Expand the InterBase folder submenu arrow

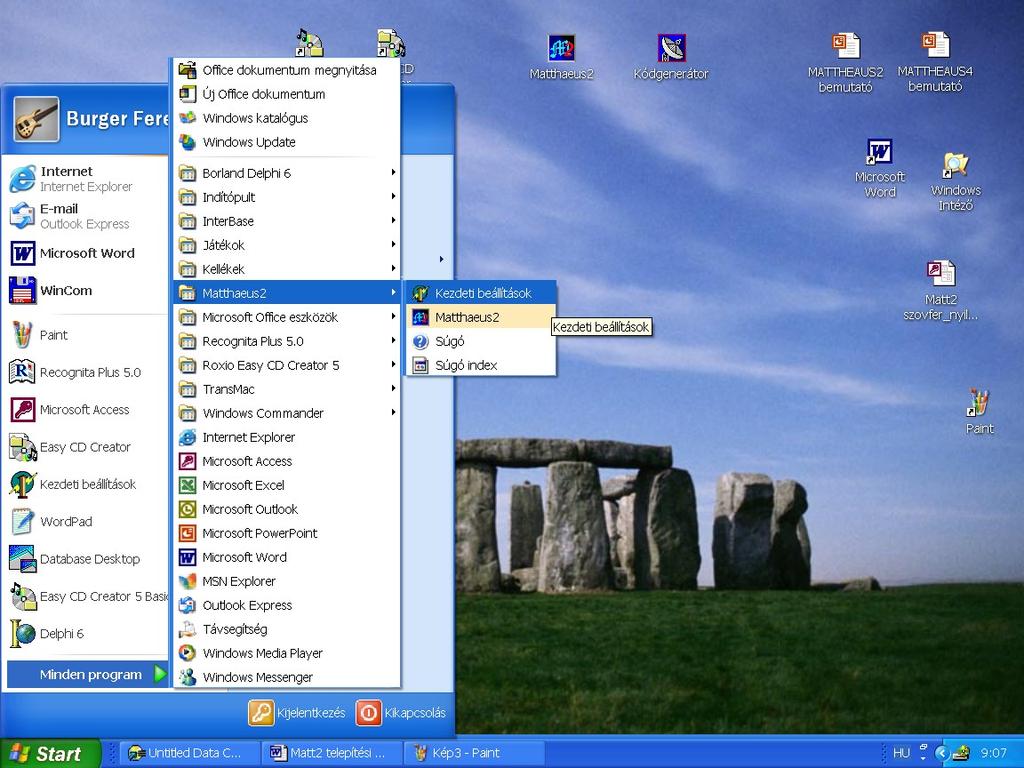(x=393, y=221)
